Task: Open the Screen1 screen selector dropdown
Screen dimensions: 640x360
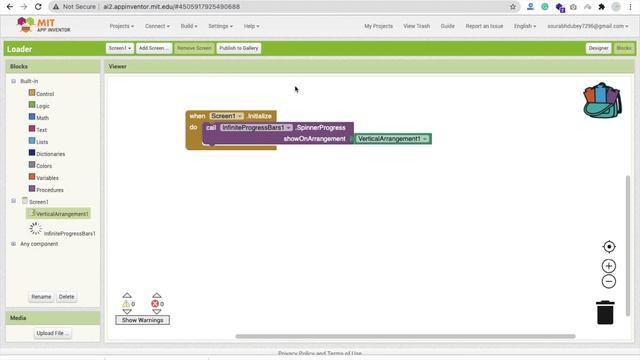Action: click(120, 48)
